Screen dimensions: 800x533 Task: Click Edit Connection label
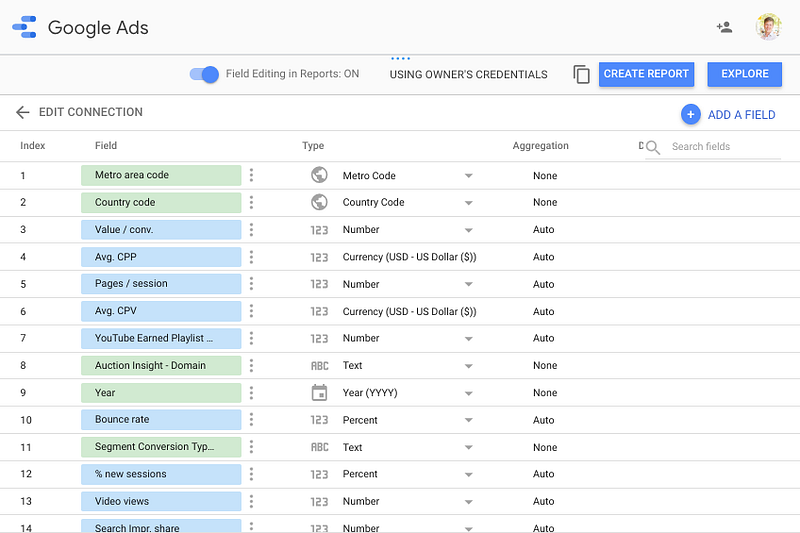tap(91, 112)
